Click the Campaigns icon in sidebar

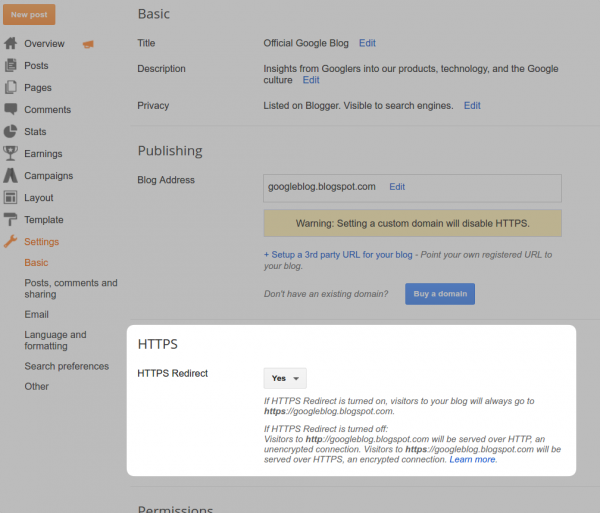(x=11, y=176)
